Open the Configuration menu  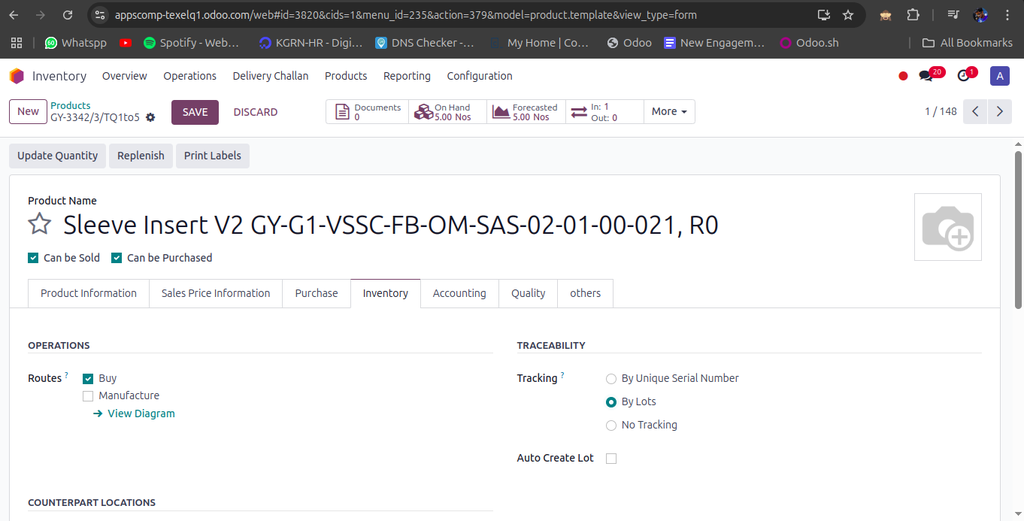479,76
